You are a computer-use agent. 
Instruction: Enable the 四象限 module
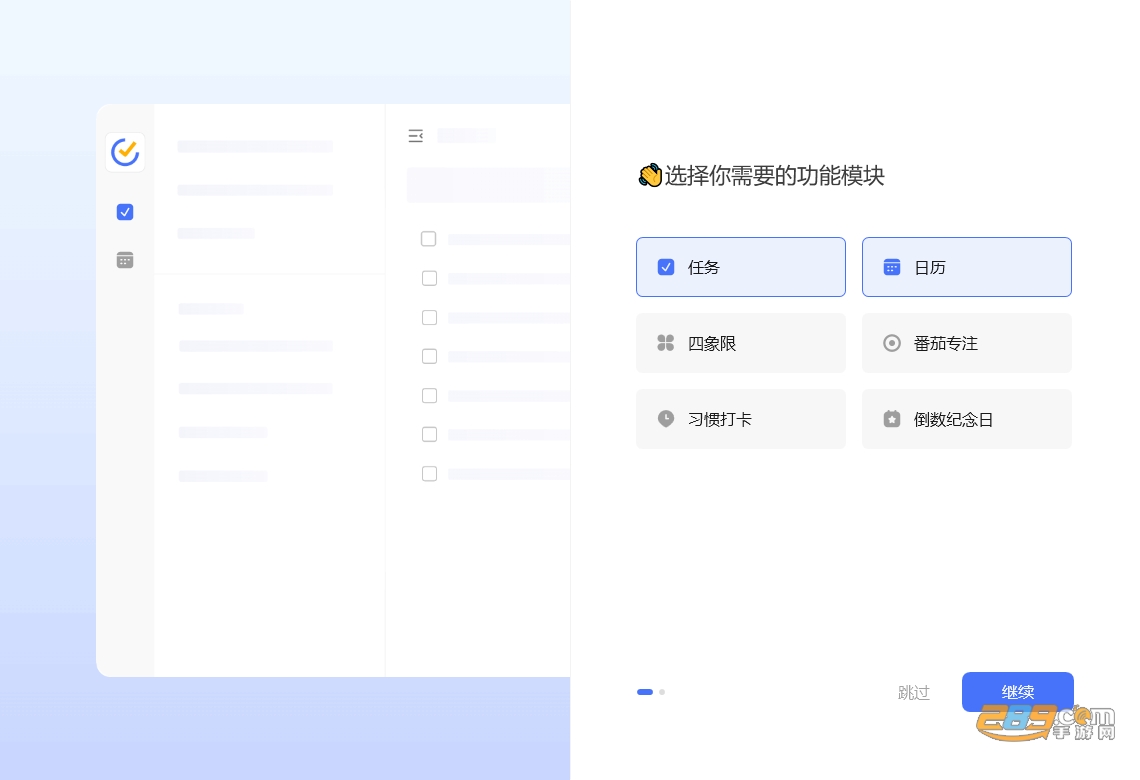click(x=740, y=343)
